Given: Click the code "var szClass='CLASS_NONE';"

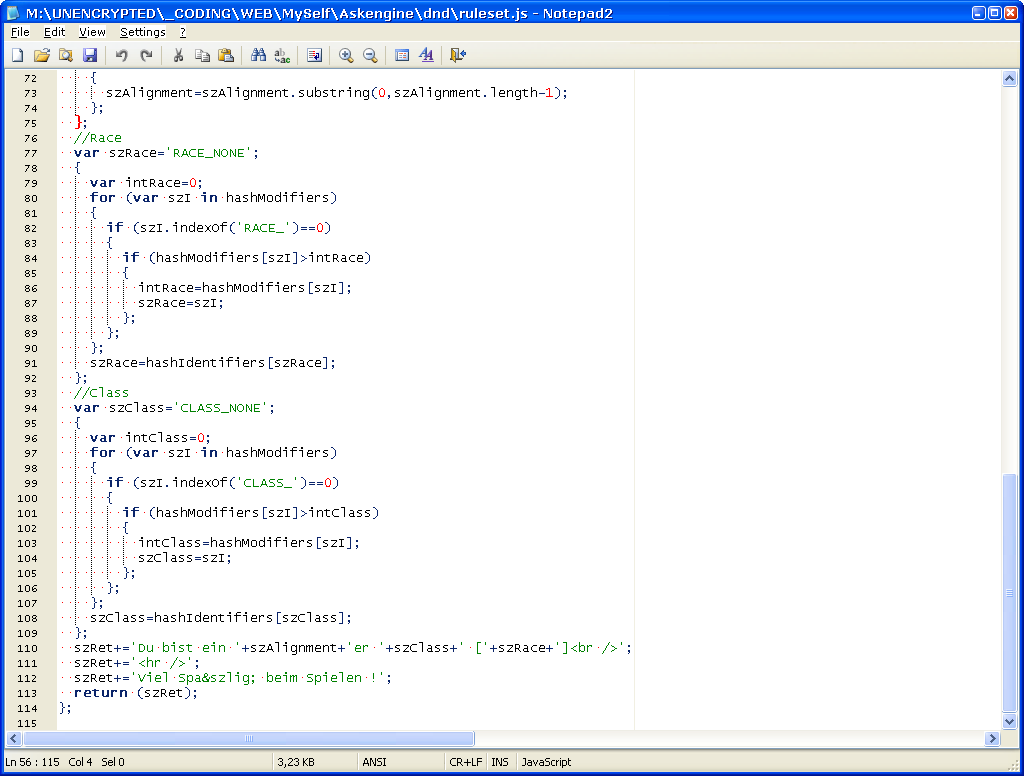Looking at the screenshot, I should 174,408.
